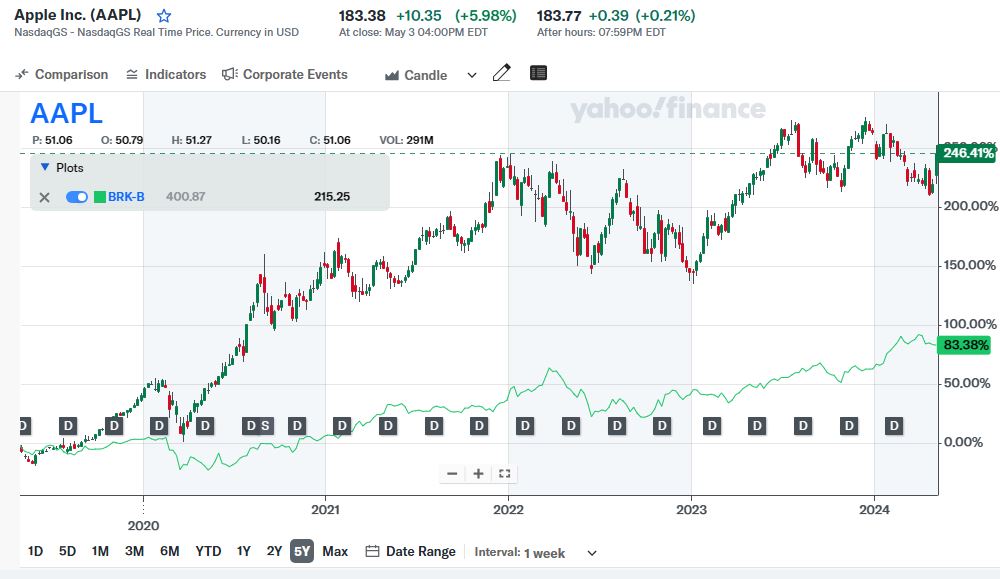
Task: Click the 0.00% axis label
Action: point(963,443)
